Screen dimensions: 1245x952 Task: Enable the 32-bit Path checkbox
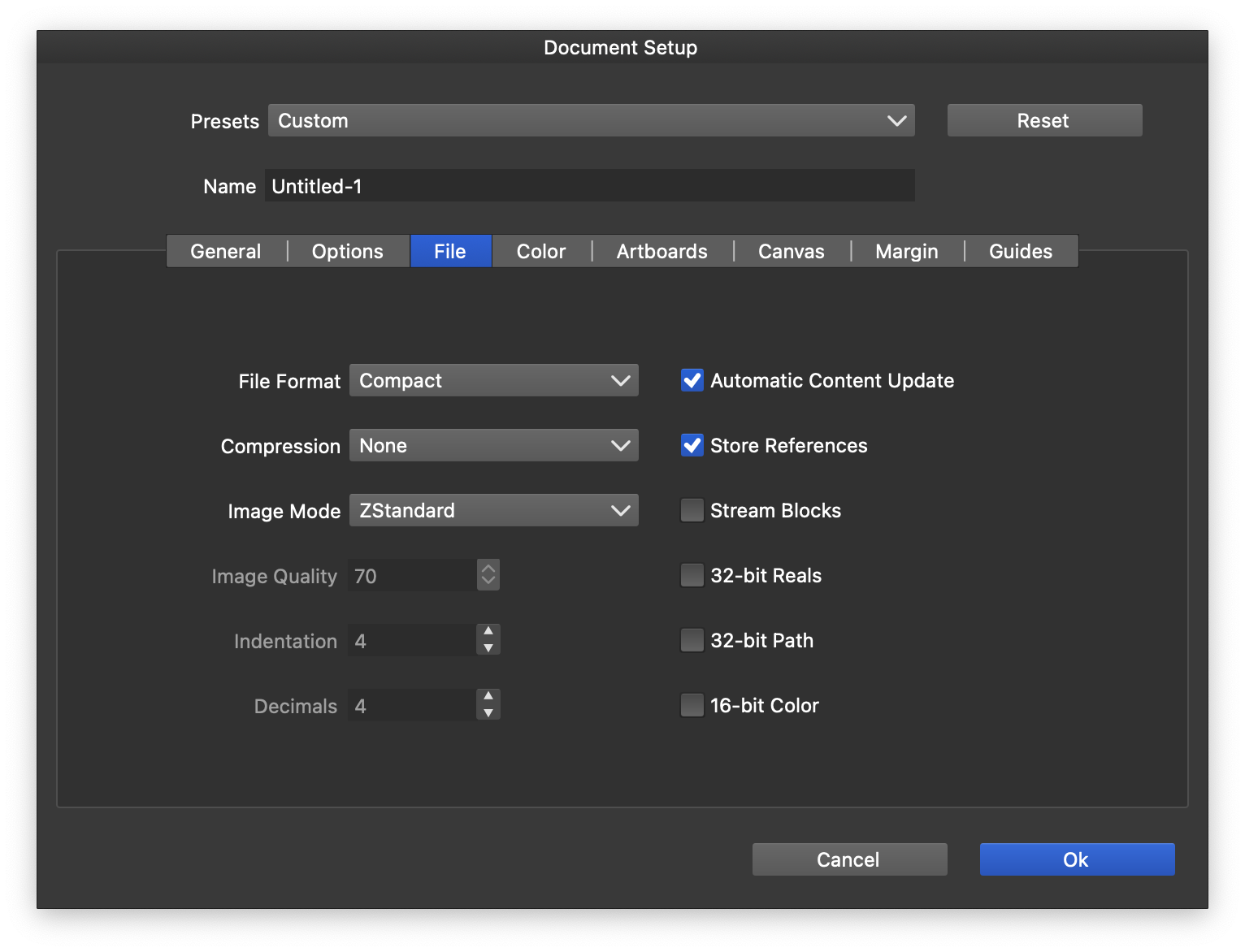click(692, 640)
